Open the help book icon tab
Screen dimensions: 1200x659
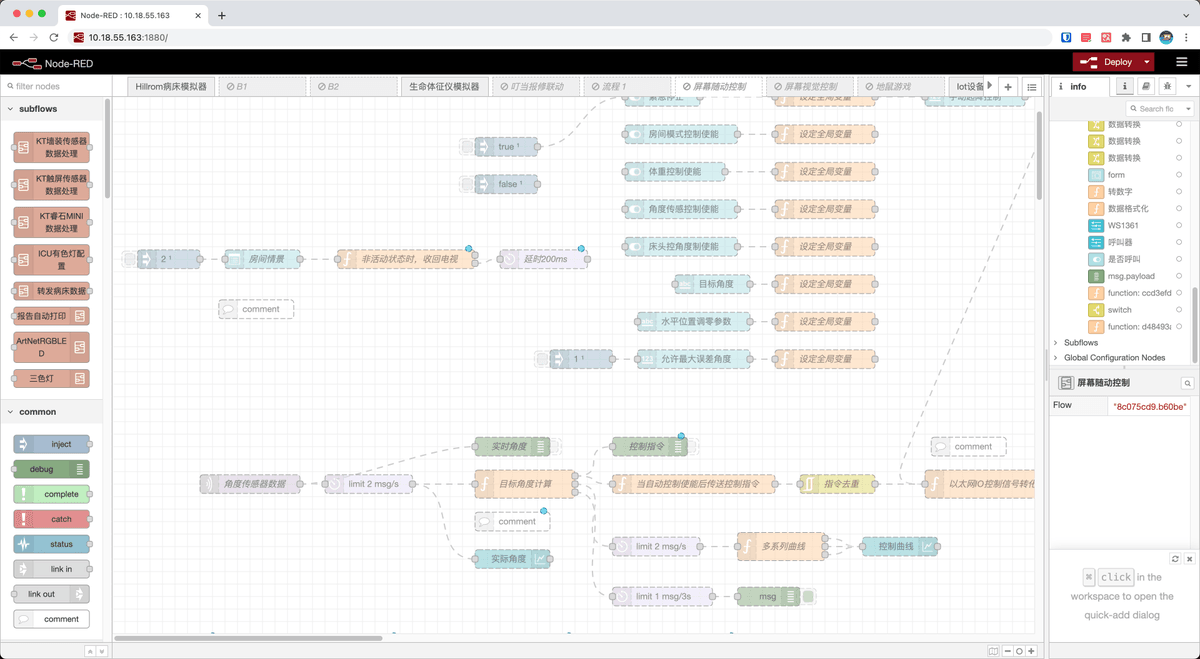1146,87
